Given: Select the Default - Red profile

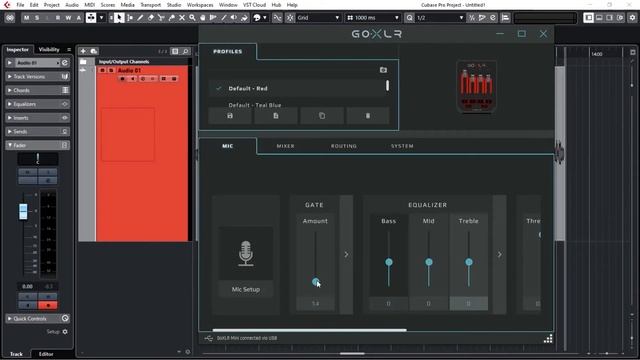Looking at the screenshot, I should tap(297, 88).
